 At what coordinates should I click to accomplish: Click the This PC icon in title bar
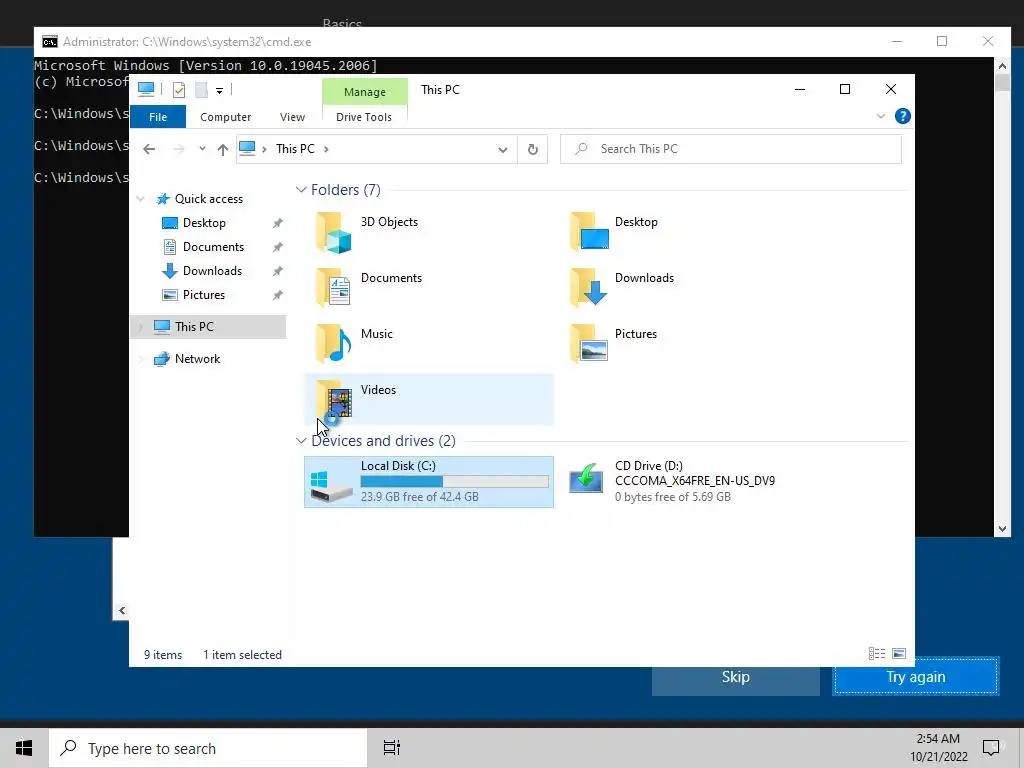[x=146, y=89]
